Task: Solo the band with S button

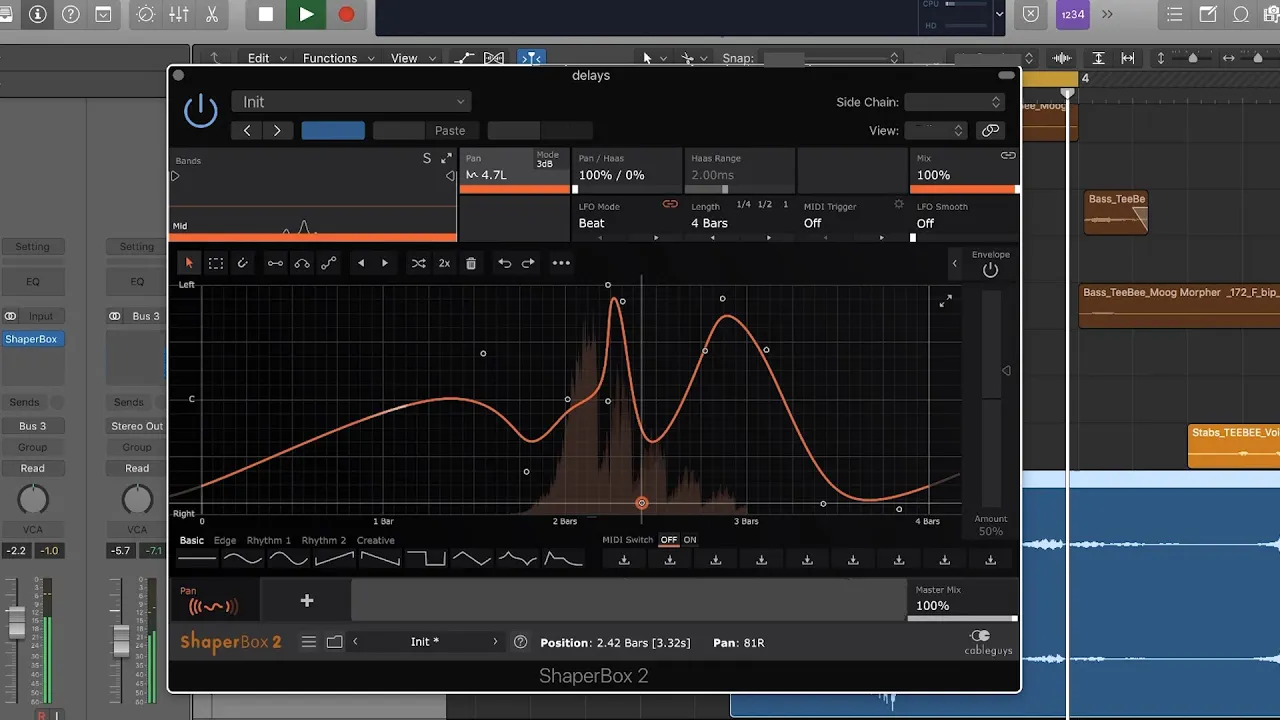Action: [x=427, y=159]
